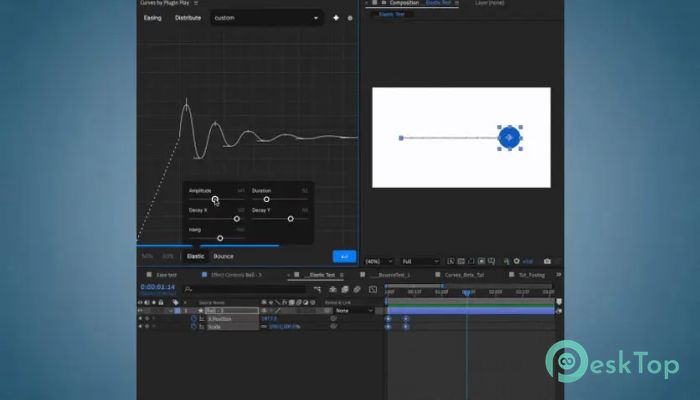Take snapshot with camera icon

(547, 261)
